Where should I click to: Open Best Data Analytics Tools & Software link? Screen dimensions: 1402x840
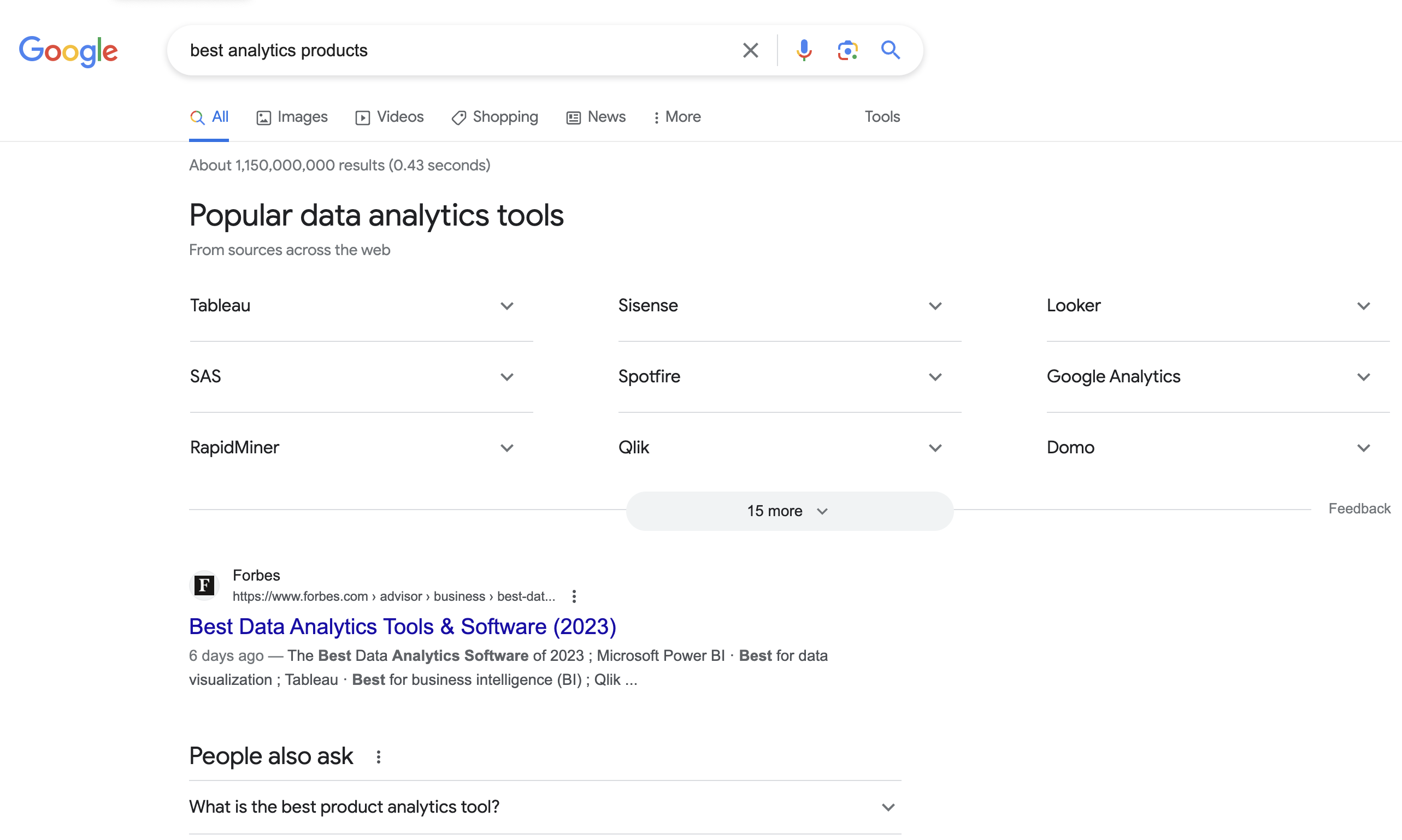pos(402,626)
